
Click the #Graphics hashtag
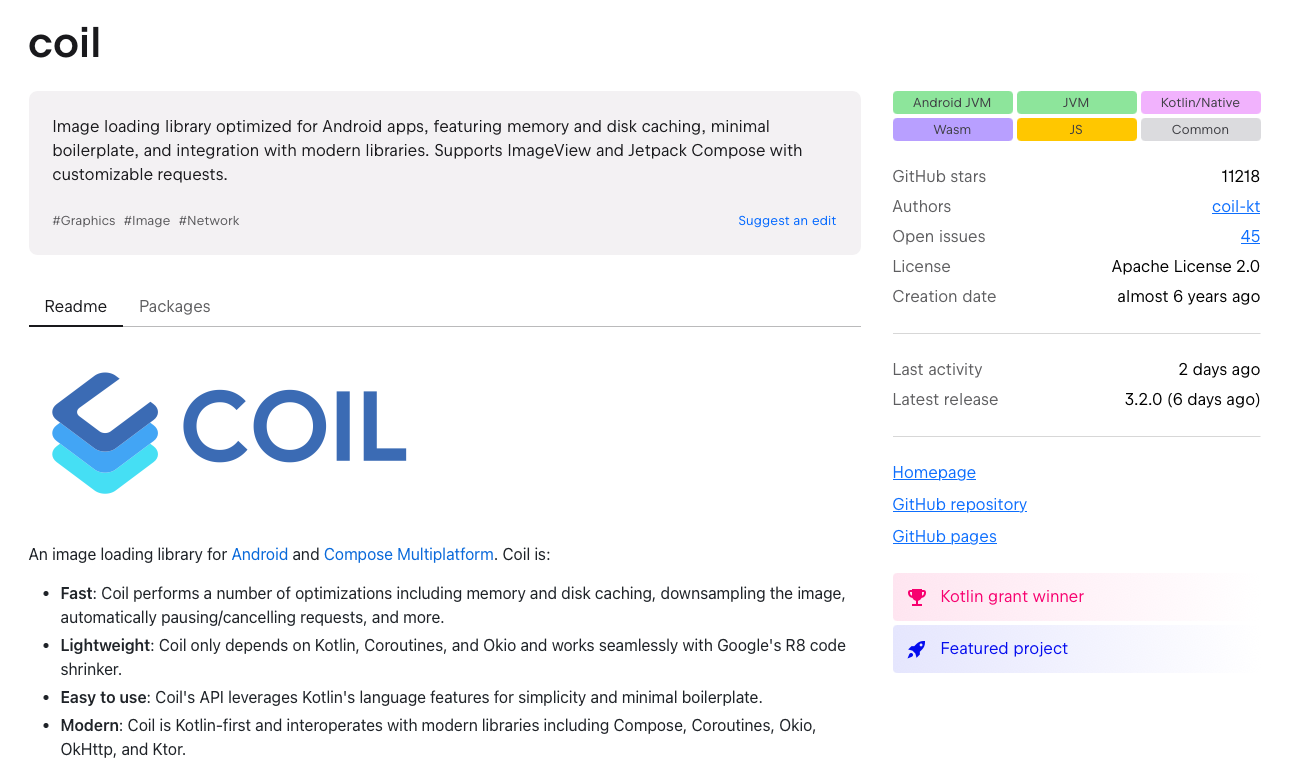pyautogui.click(x=83, y=220)
